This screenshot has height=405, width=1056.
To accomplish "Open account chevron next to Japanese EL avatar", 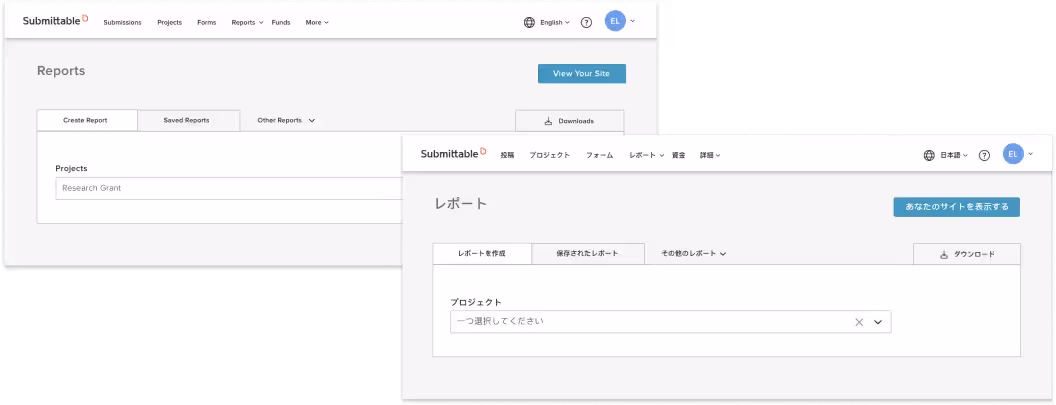I will point(1030,154).
